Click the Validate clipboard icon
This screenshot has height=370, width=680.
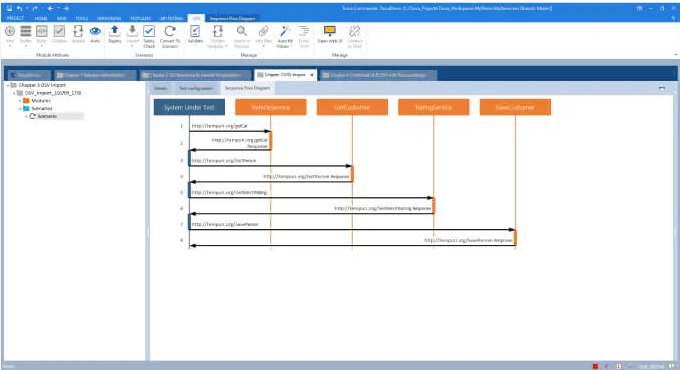tap(195, 31)
